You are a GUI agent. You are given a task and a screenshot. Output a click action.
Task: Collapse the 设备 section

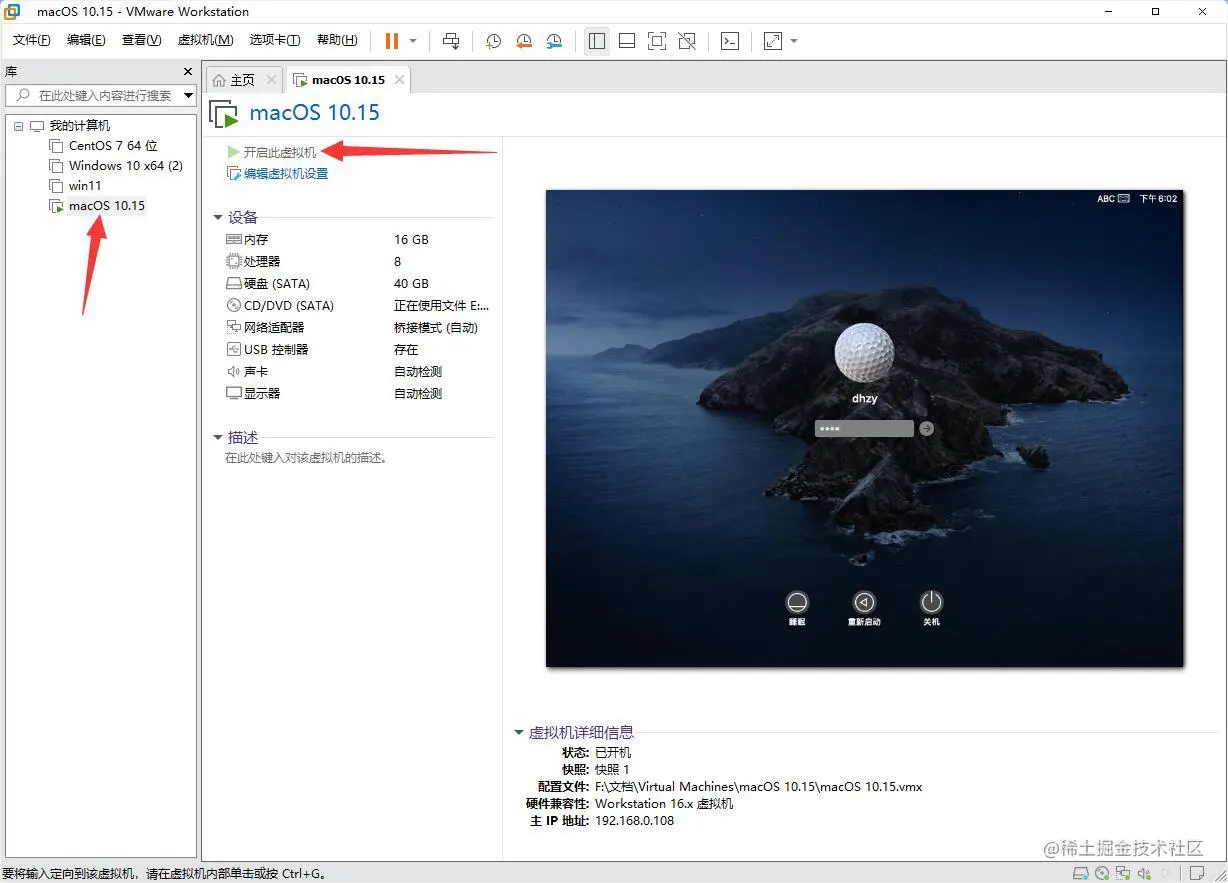218,217
